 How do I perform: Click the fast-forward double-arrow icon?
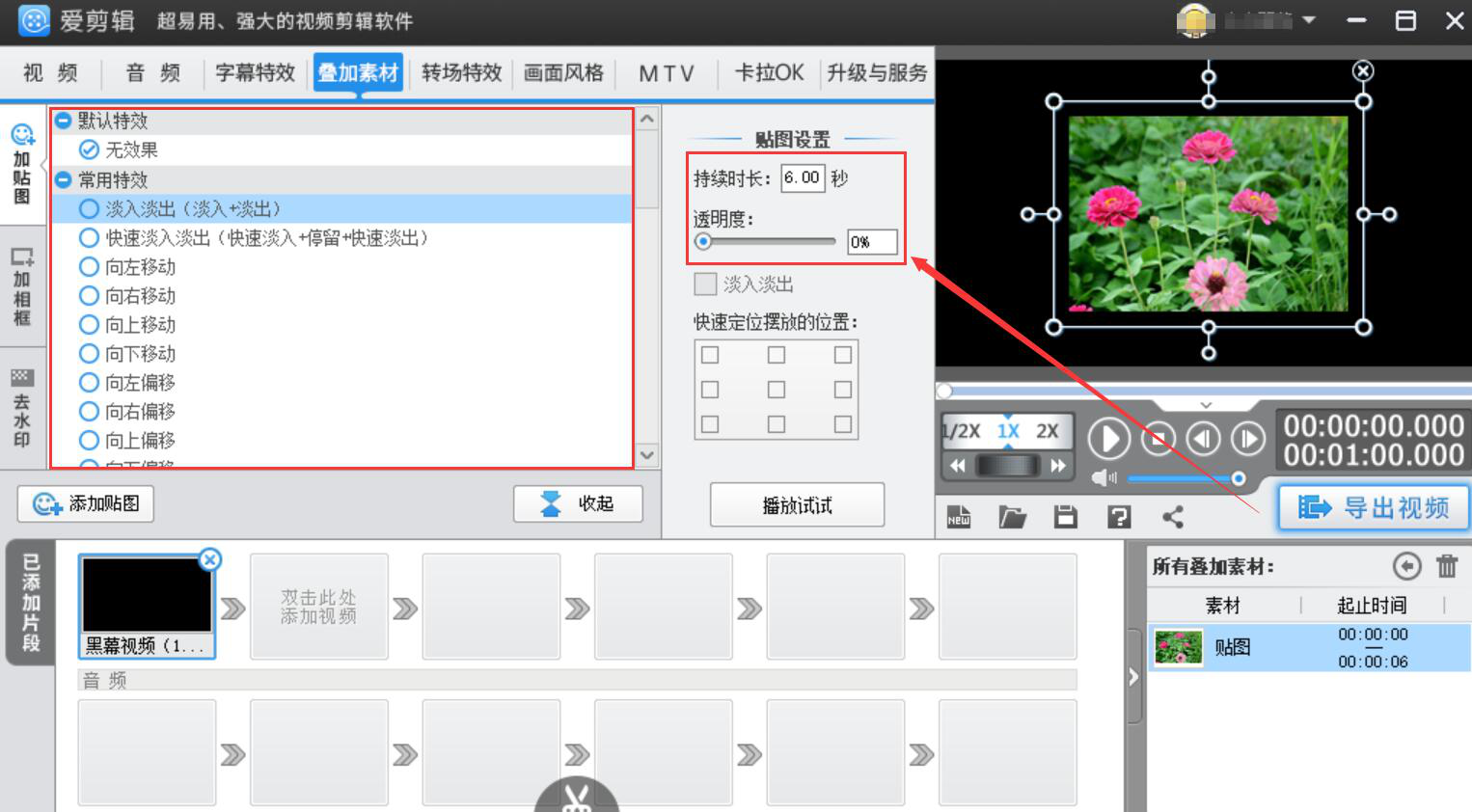point(1058,467)
